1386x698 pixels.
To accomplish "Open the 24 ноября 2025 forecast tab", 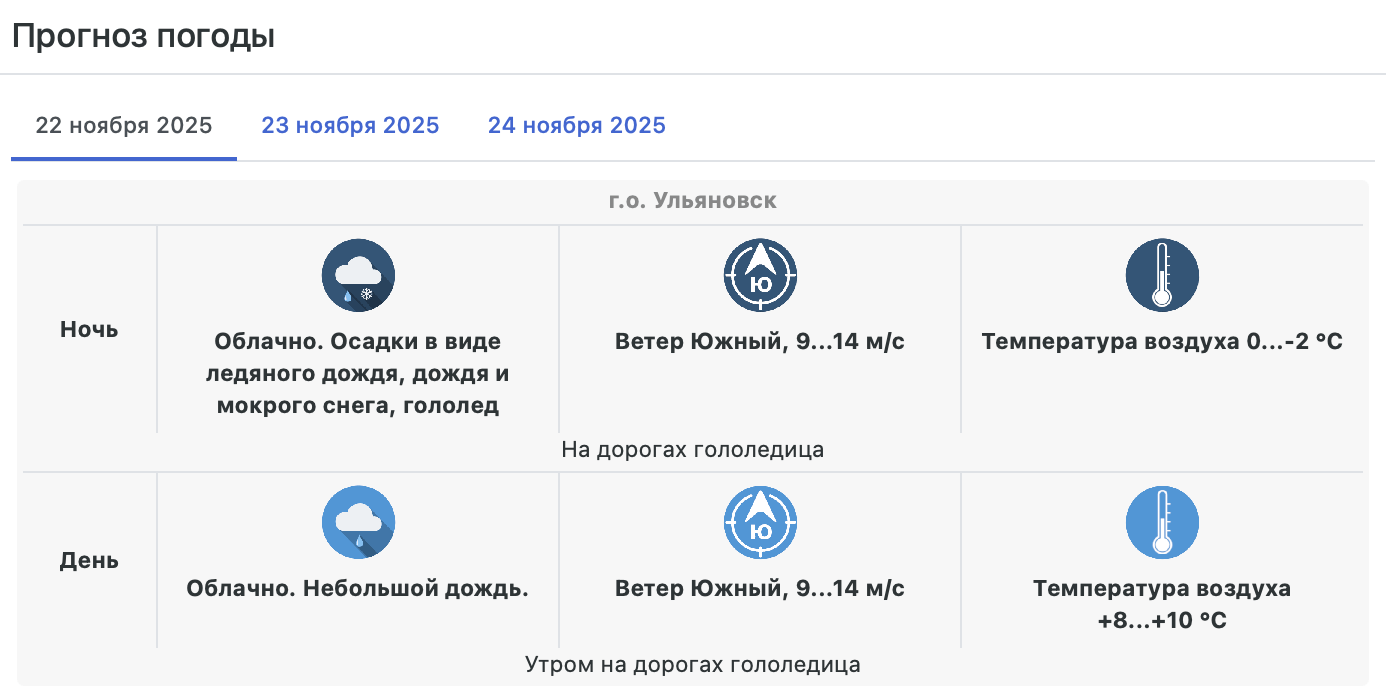I will point(576,126).
